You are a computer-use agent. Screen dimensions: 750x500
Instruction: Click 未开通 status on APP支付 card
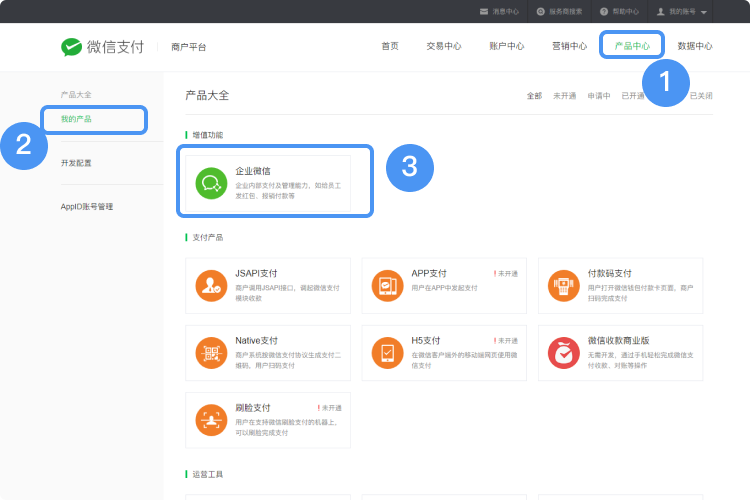coord(506,274)
